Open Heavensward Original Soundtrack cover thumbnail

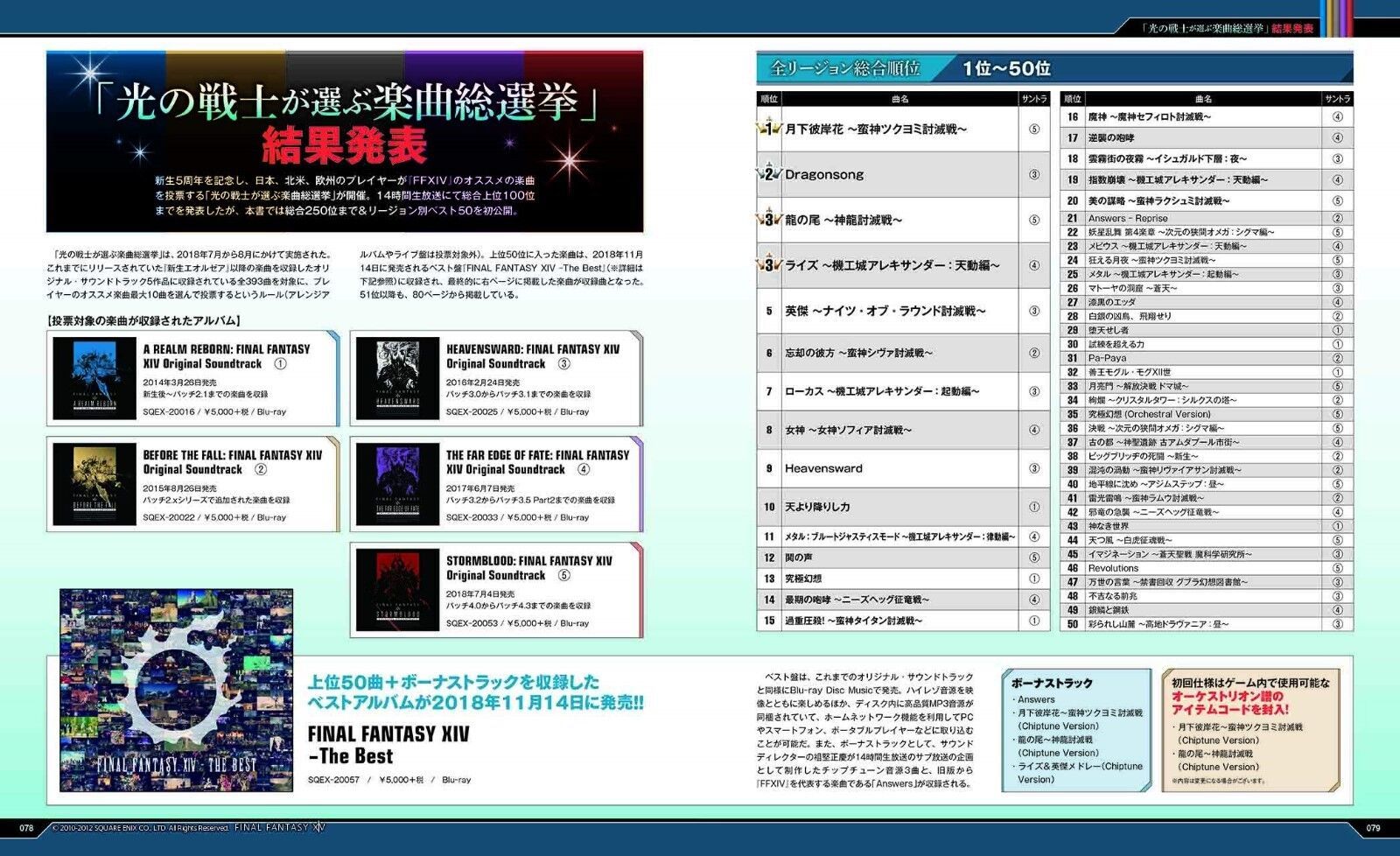[x=398, y=378]
